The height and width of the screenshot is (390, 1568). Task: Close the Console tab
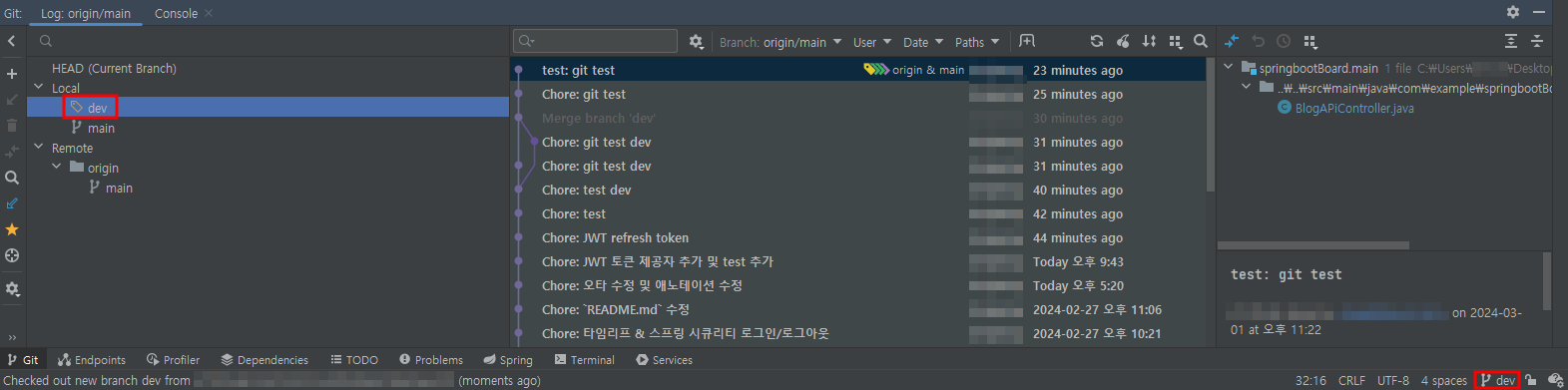(x=209, y=14)
